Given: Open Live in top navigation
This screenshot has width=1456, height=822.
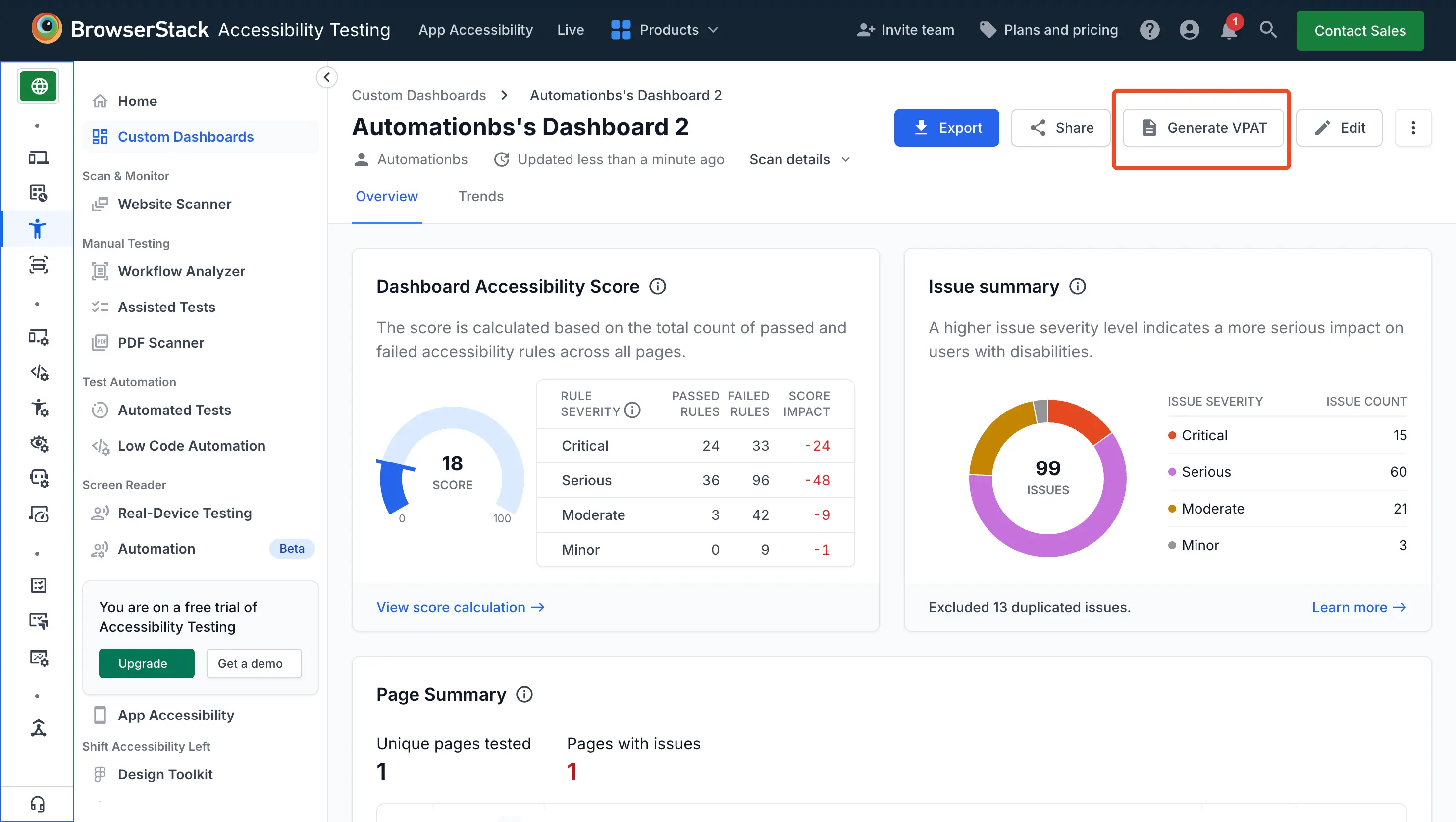Looking at the screenshot, I should 571,30.
